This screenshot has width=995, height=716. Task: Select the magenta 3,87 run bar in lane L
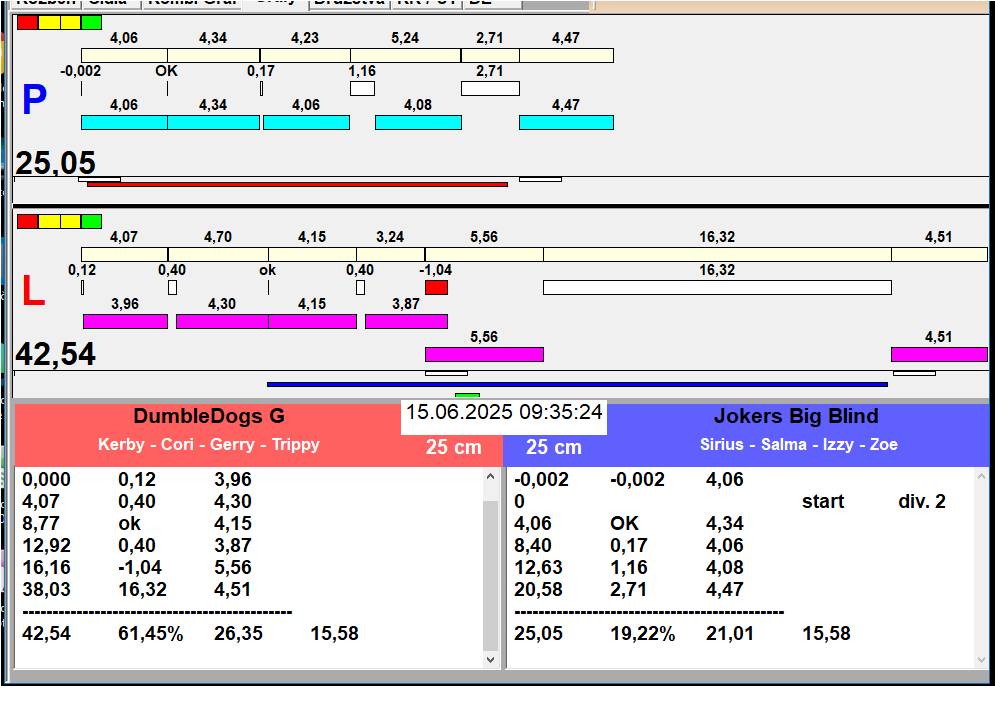pyautogui.click(x=406, y=321)
